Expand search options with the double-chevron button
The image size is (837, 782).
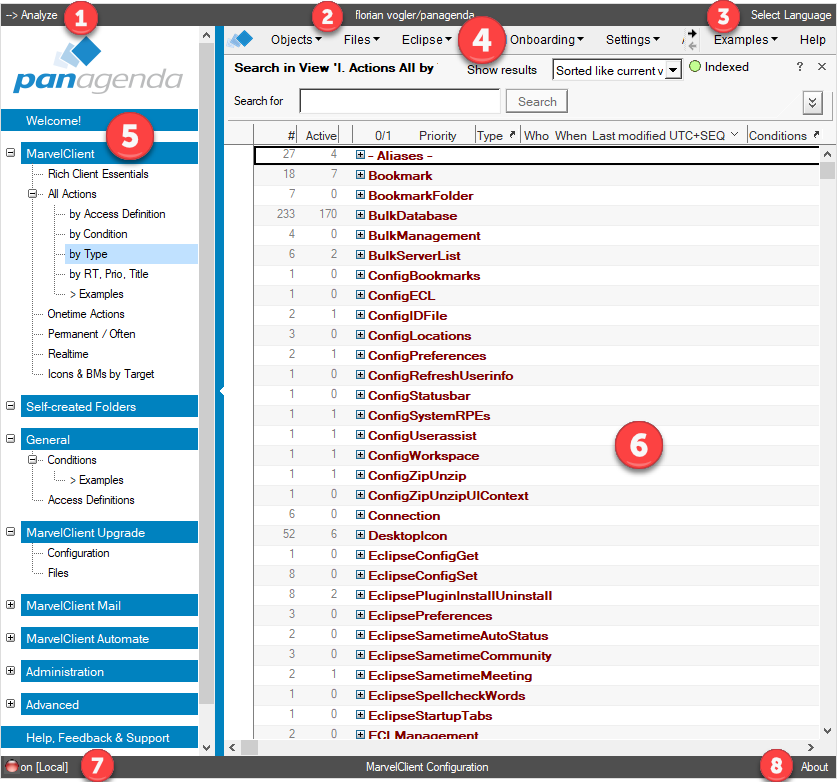coord(812,103)
